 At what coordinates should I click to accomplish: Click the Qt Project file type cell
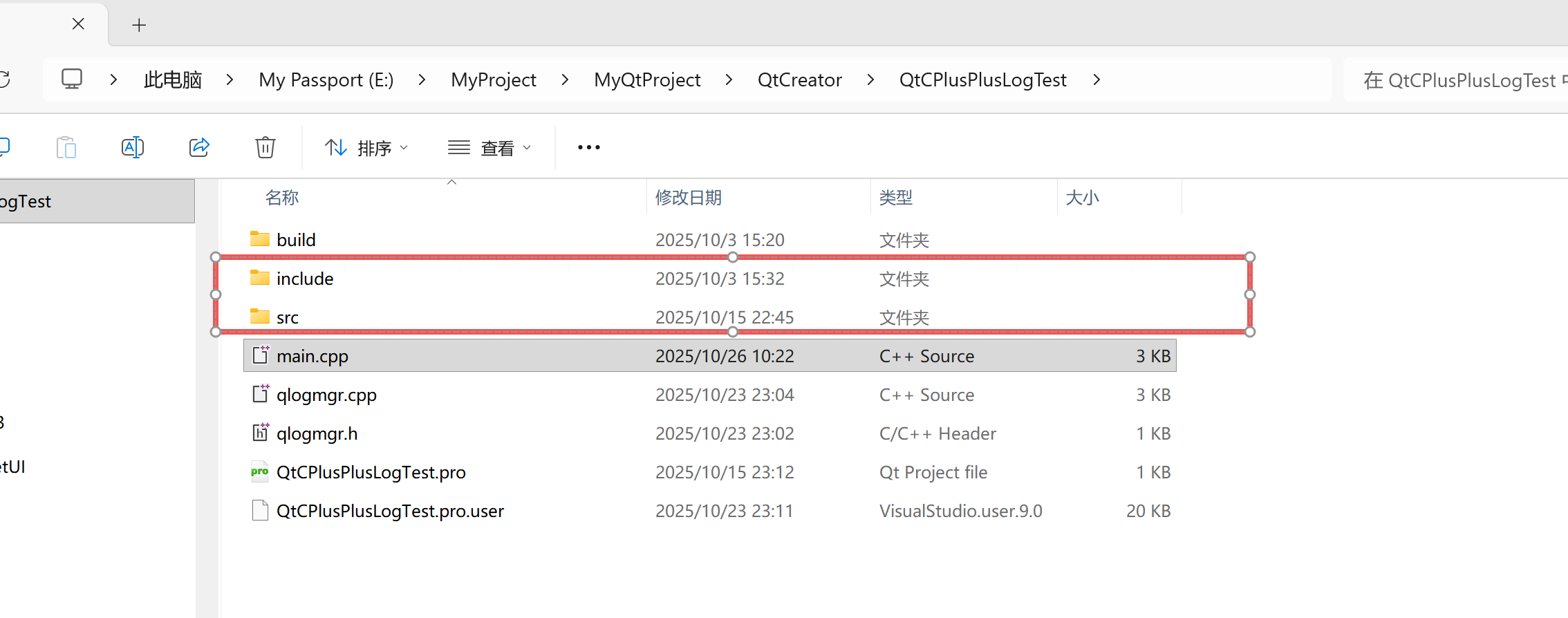coord(933,472)
